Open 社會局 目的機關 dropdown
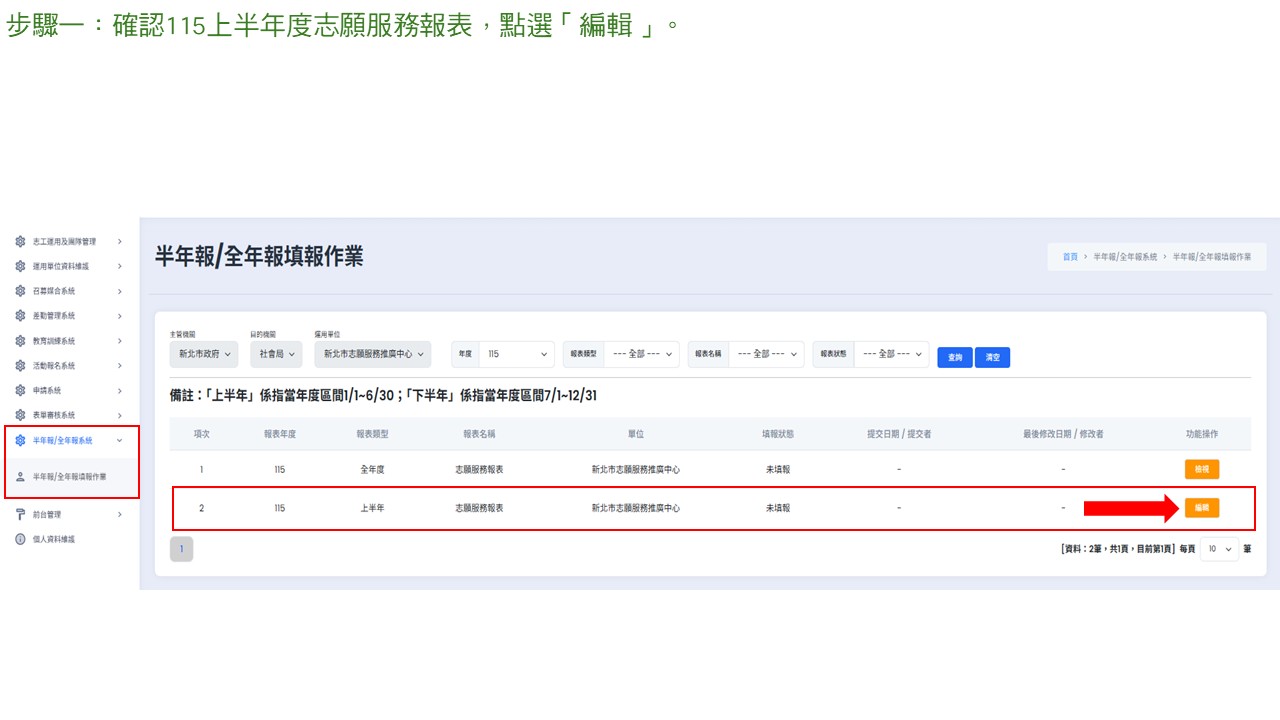The height and width of the screenshot is (720, 1280). [275, 354]
